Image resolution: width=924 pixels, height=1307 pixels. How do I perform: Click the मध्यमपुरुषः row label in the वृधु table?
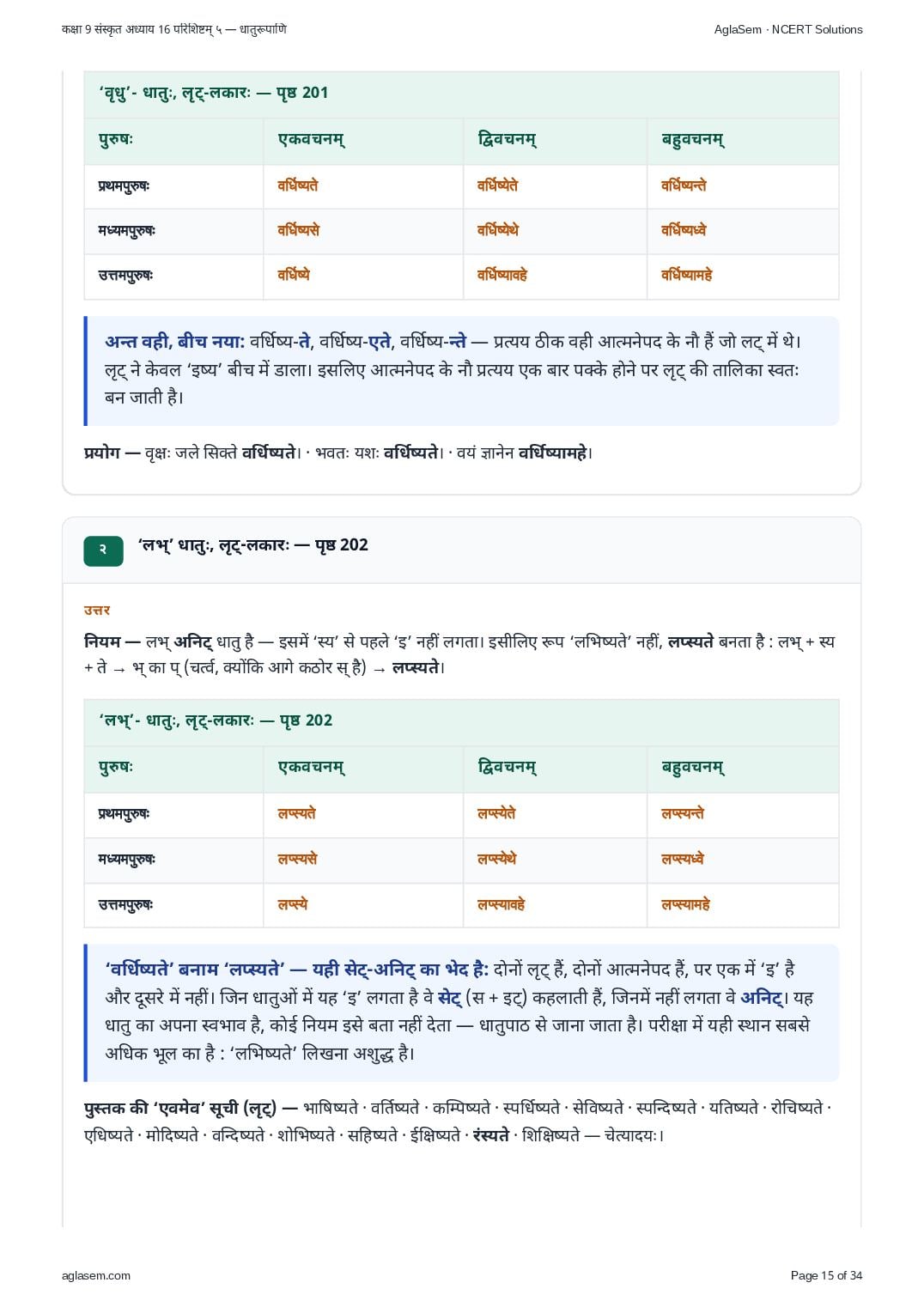(x=127, y=231)
